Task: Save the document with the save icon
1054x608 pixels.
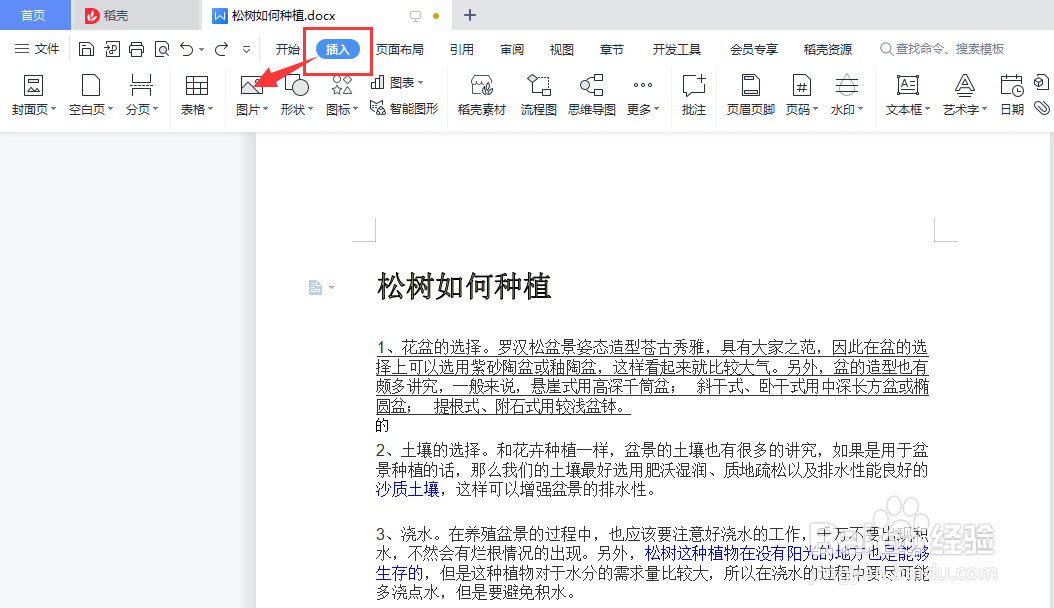Action: [x=87, y=48]
